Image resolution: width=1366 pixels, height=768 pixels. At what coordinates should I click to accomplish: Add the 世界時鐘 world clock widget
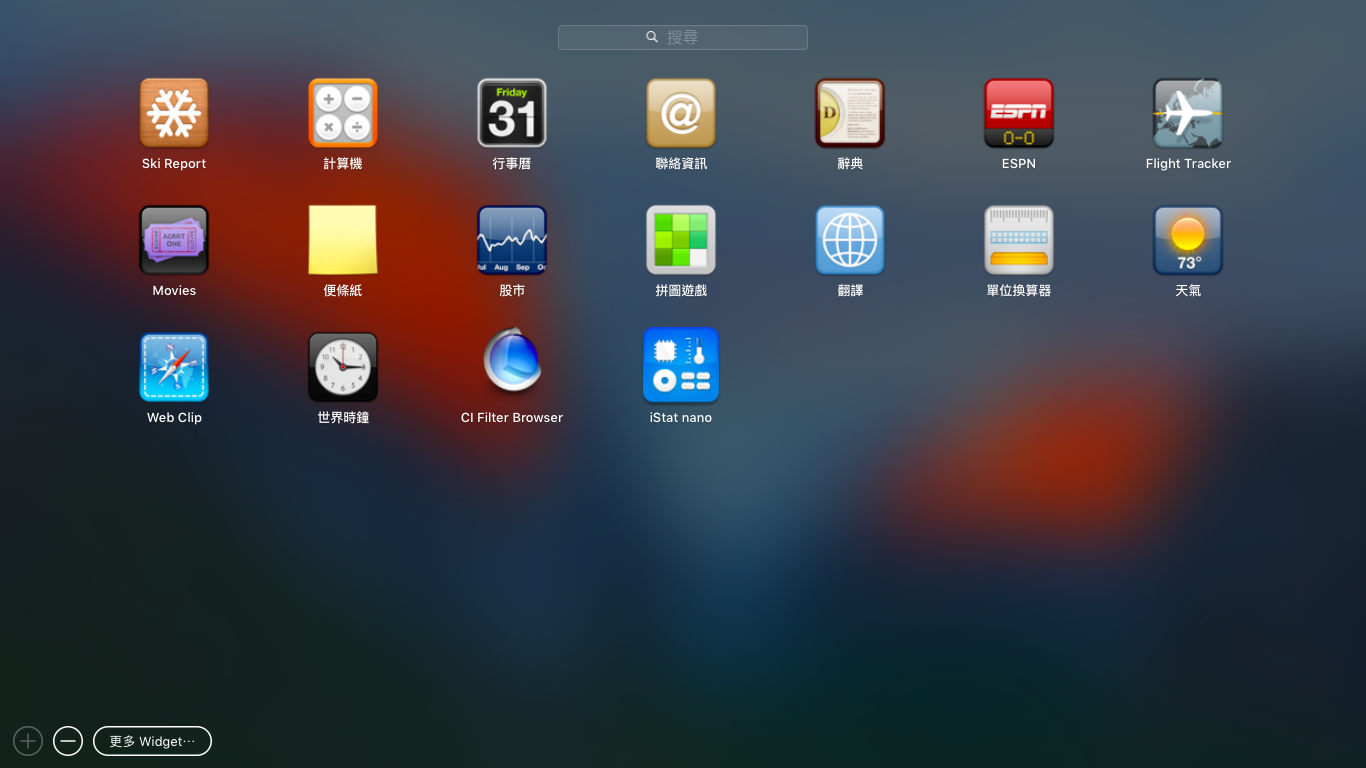point(343,367)
